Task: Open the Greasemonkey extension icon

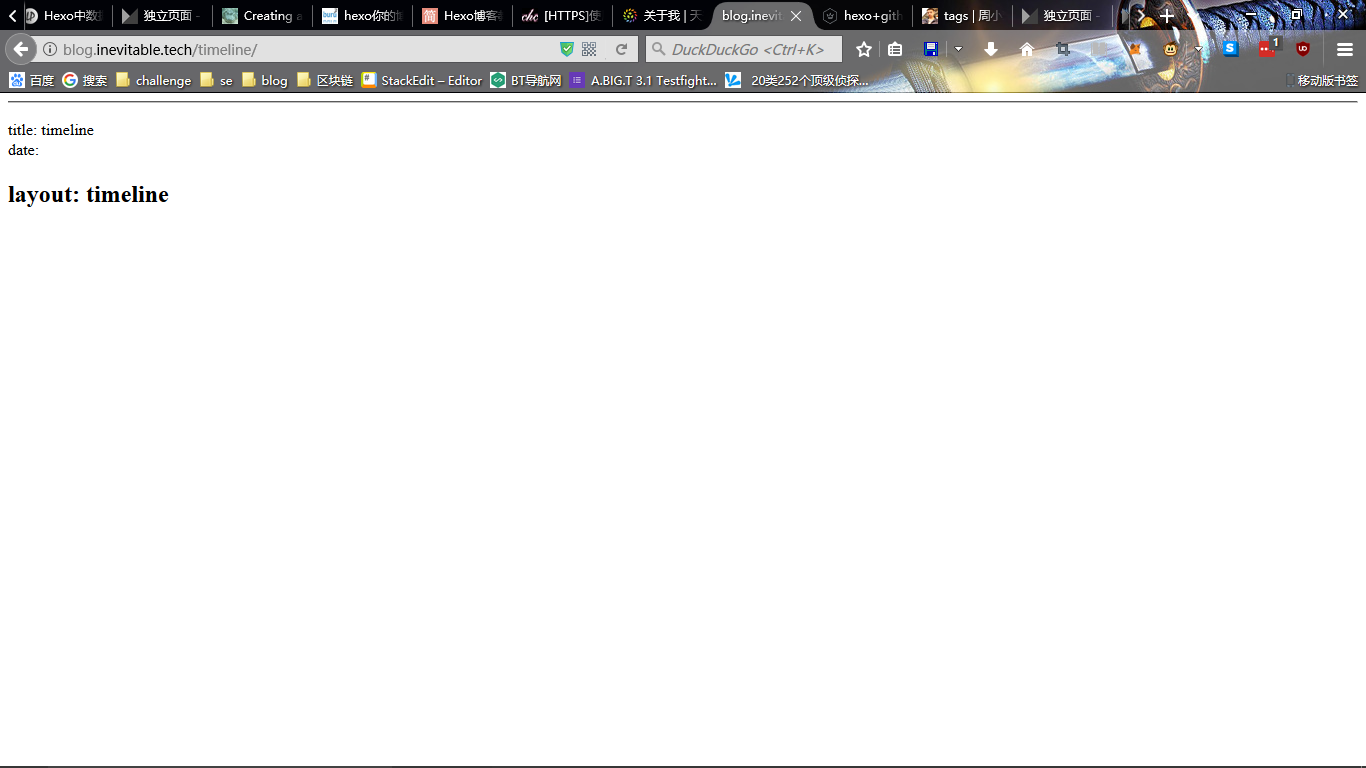Action: 1170,48
